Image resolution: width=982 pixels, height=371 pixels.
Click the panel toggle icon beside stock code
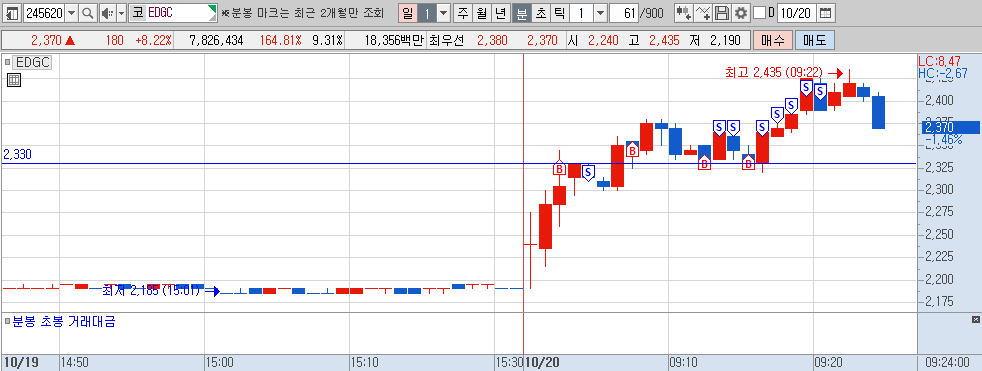click(12, 13)
